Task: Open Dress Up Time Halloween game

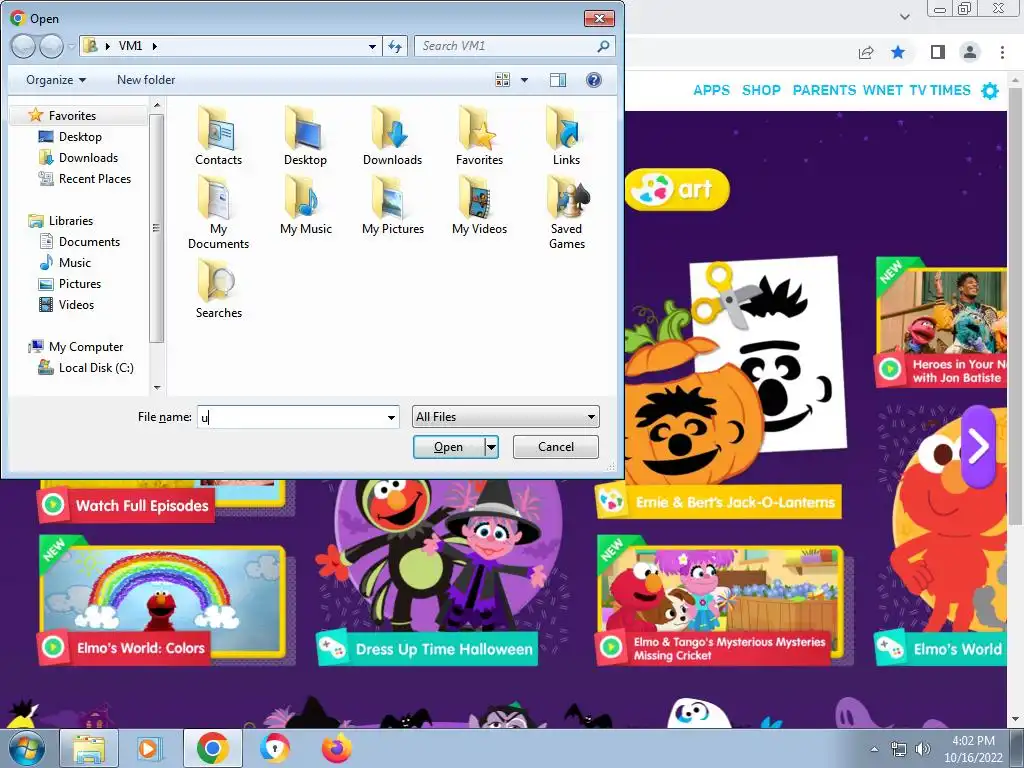Action: coord(427,648)
